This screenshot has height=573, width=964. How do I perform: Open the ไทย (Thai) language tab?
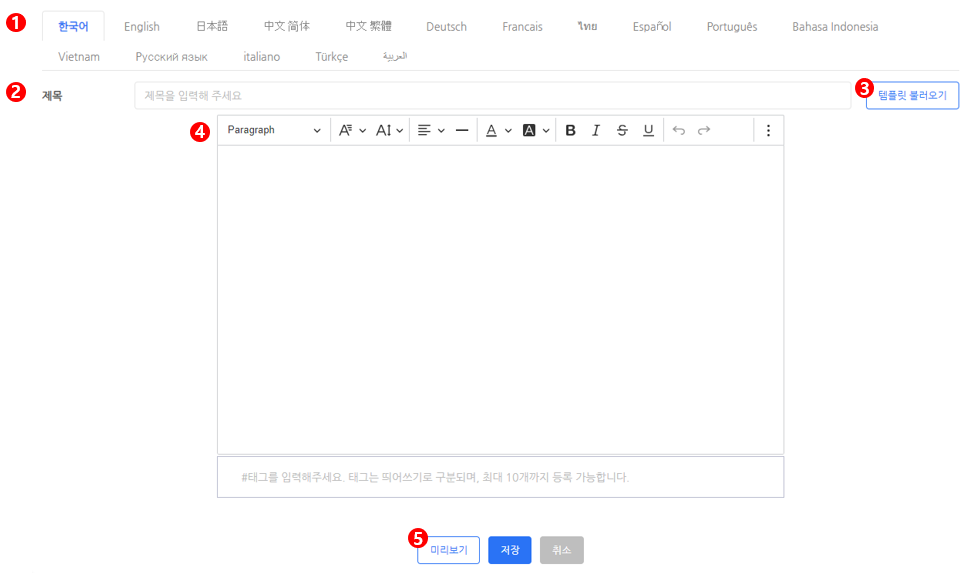coord(587,26)
